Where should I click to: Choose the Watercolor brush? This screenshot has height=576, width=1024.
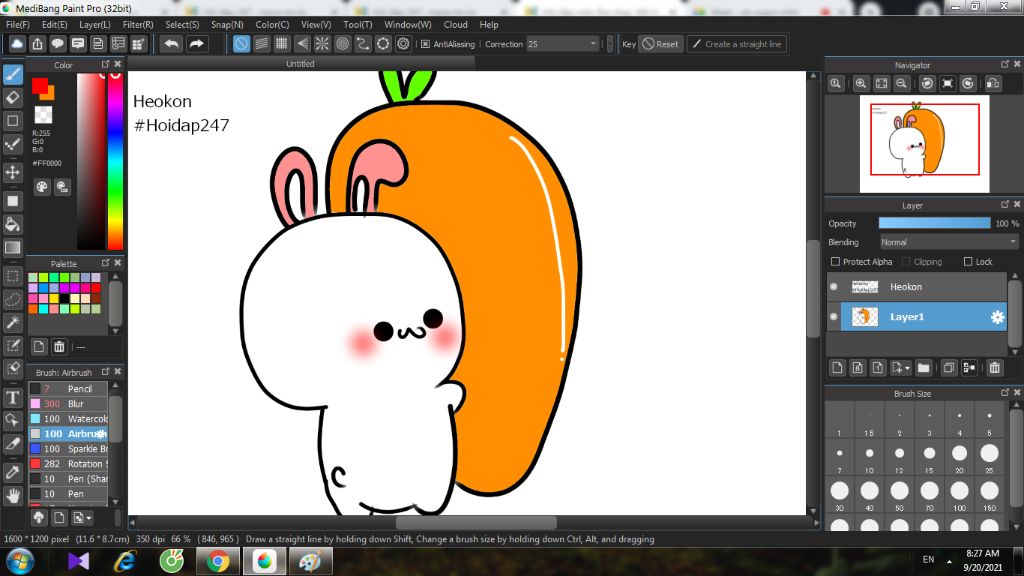pyautogui.click(x=68, y=419)
